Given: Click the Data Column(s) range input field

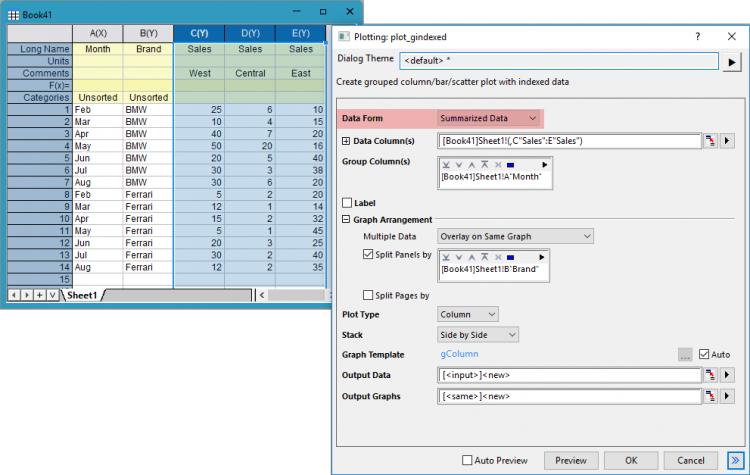Looking at the screenshot, I should coord(569,141).
